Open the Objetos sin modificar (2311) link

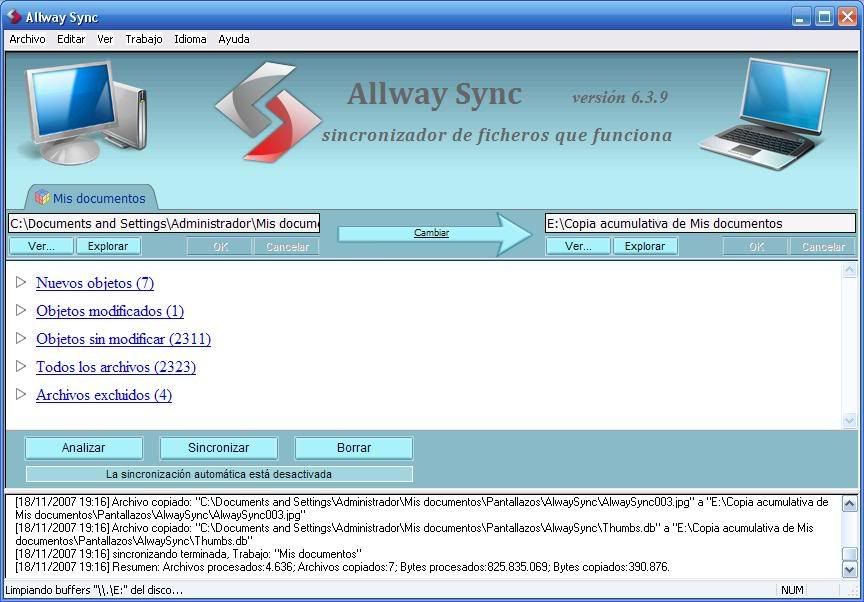tap(123, 339)
